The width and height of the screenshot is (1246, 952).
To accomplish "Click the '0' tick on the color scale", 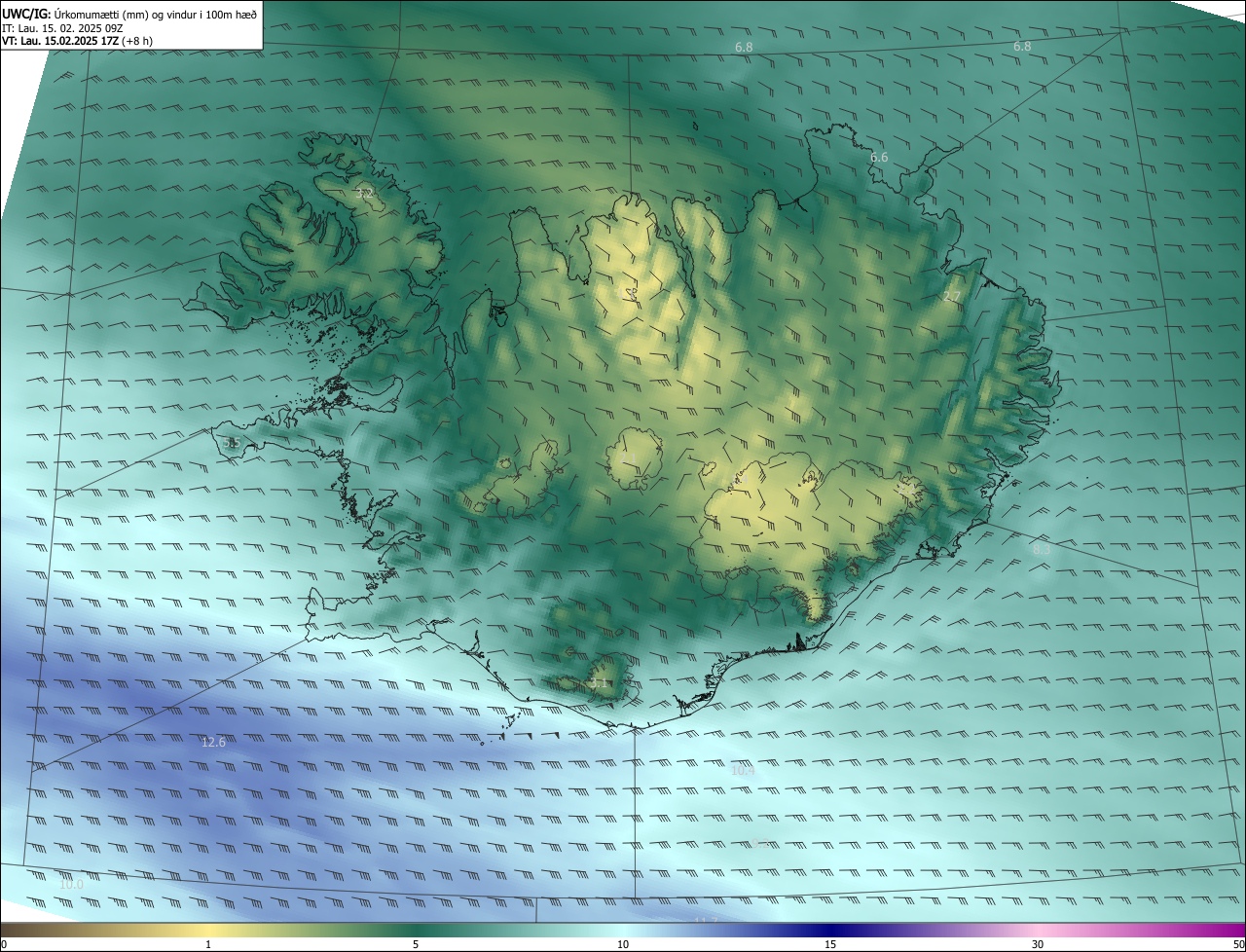I will tap(4, 945).
